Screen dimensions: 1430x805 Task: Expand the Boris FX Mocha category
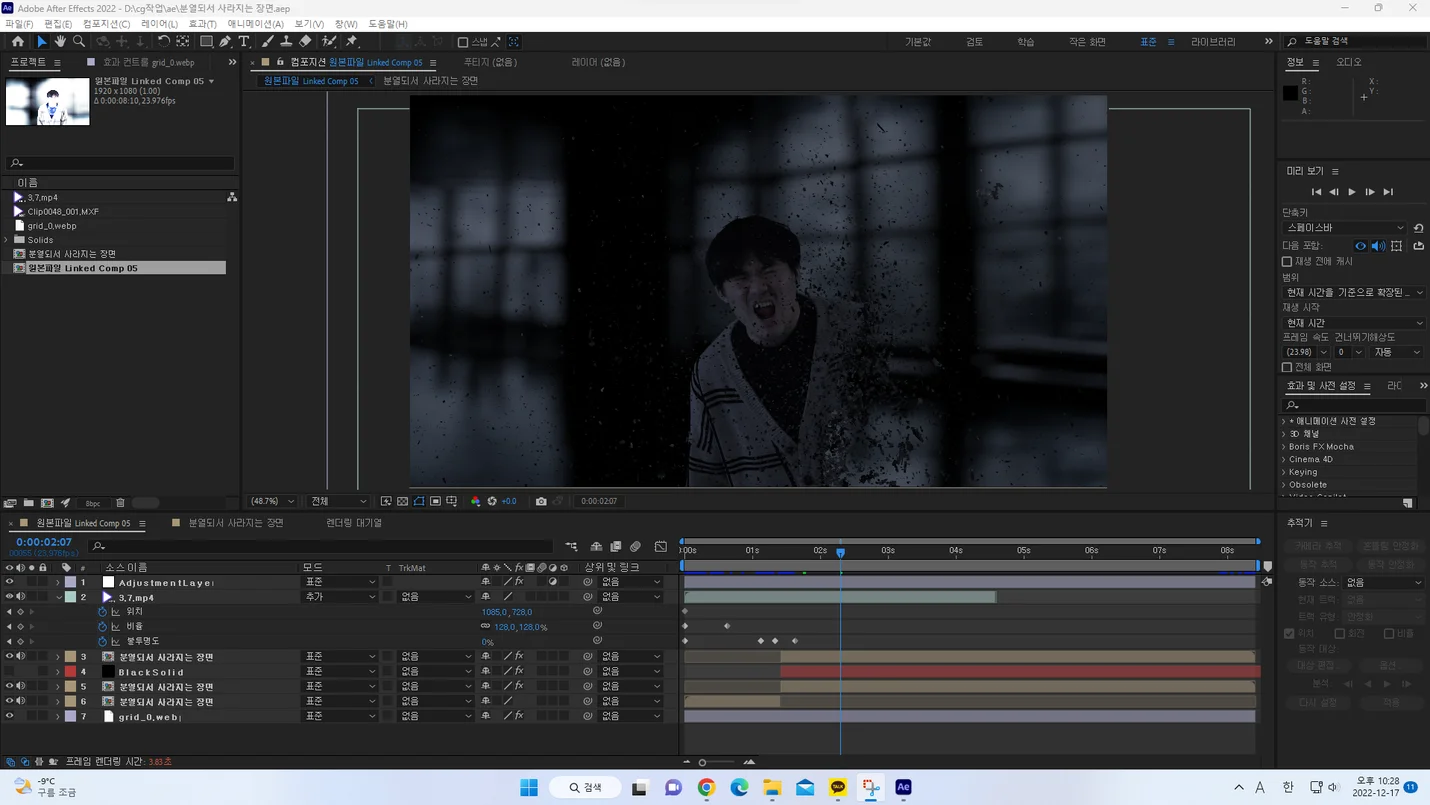(x=1284, y=447)
